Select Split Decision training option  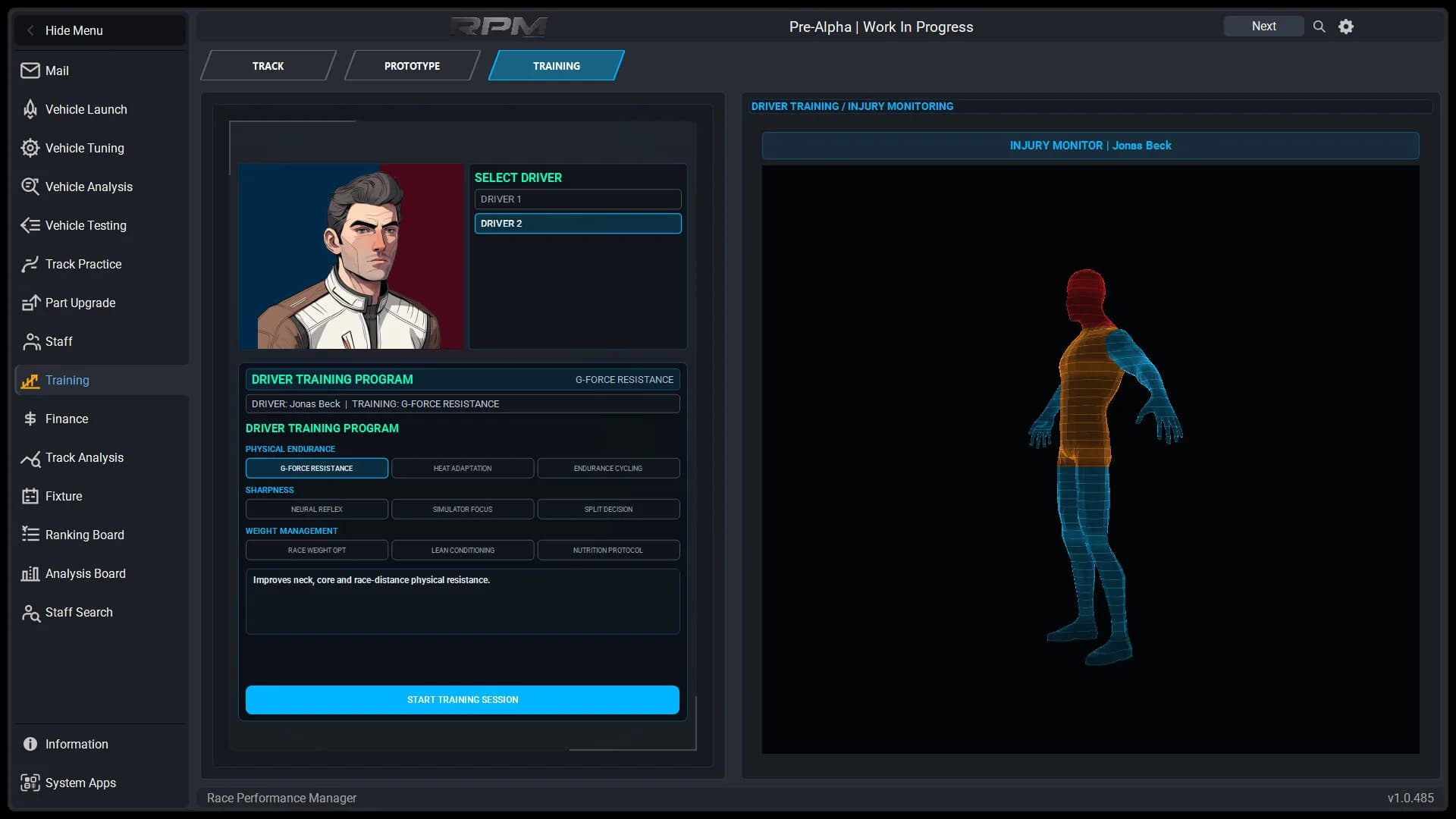click(x=608, y=509)
